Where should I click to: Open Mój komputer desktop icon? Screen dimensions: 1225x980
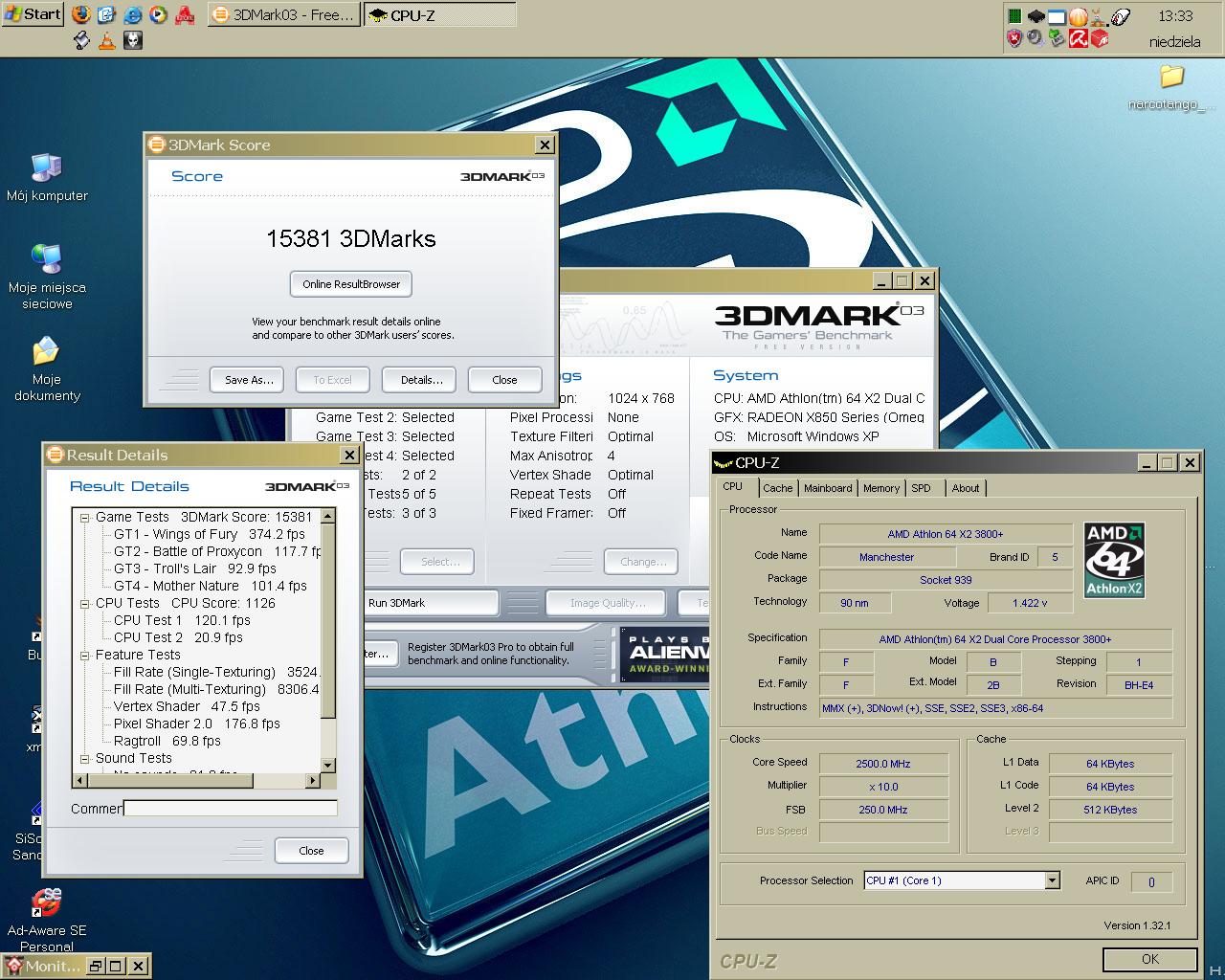(x=47, y=177)
